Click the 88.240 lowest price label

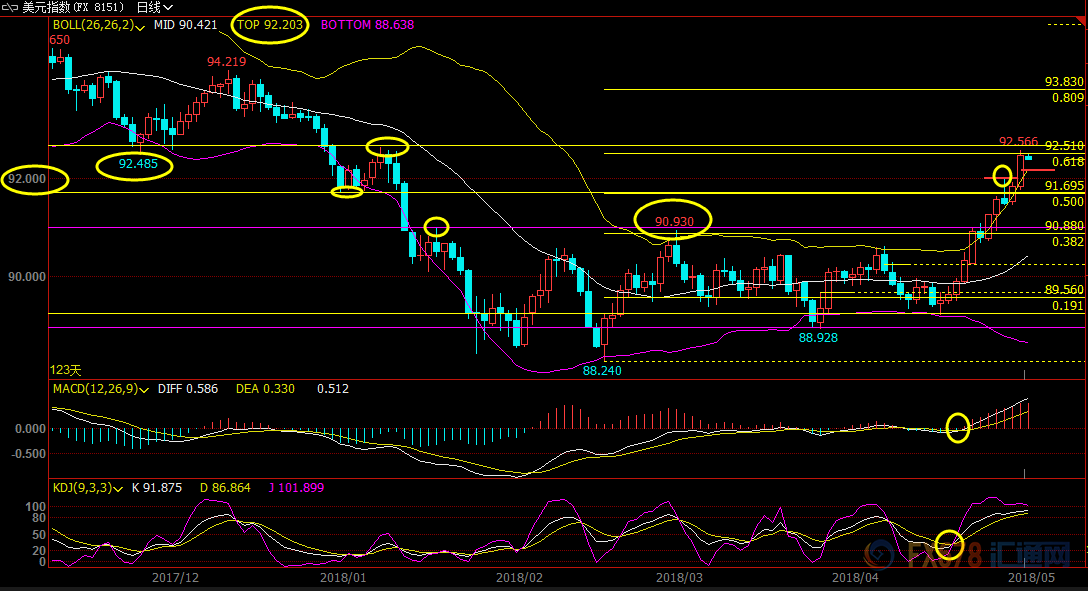(x=602, y=370)
